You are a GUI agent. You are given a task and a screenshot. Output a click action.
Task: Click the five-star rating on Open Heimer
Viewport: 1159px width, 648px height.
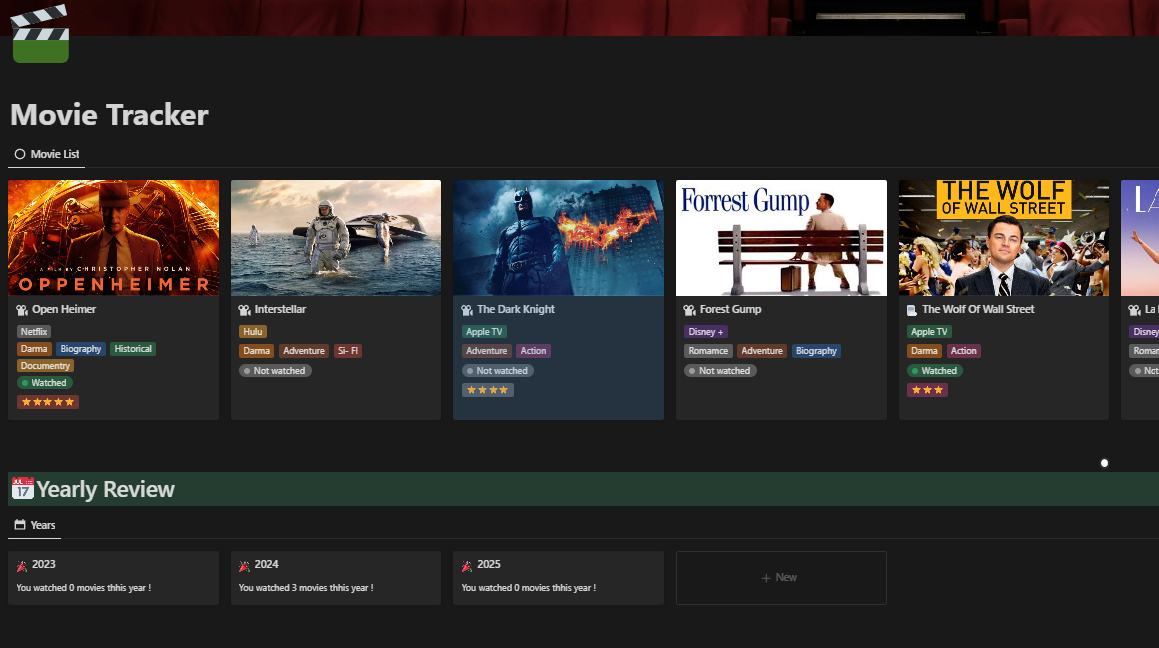[47, 401]
